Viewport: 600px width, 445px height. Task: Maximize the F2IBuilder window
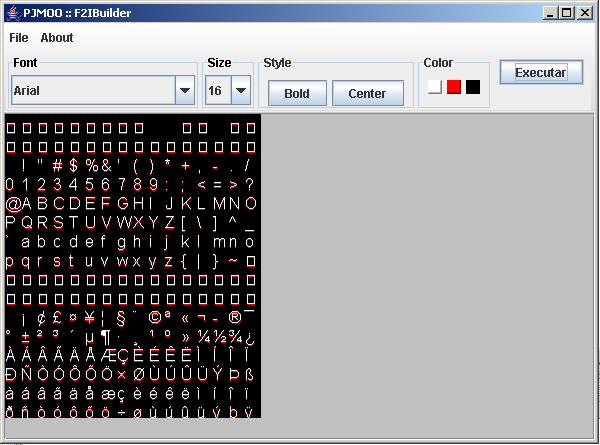point(567,12)
